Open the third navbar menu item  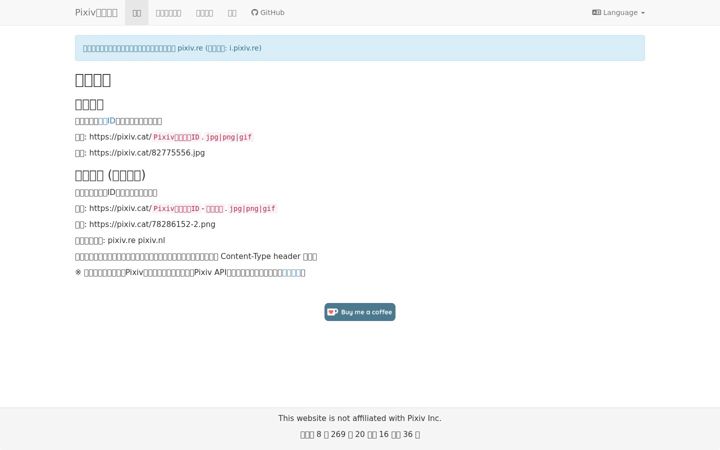click(204, 12)
